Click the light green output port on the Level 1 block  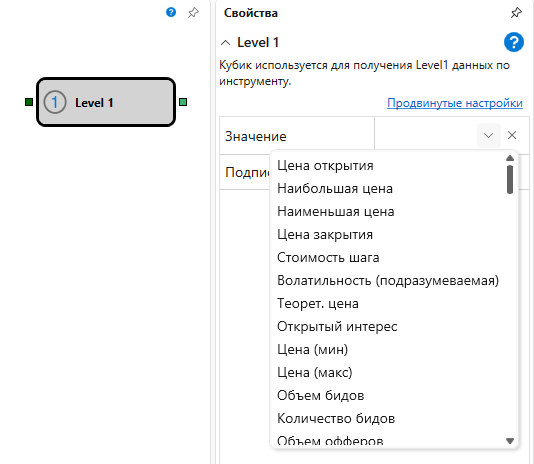click(x=183, y=102)
